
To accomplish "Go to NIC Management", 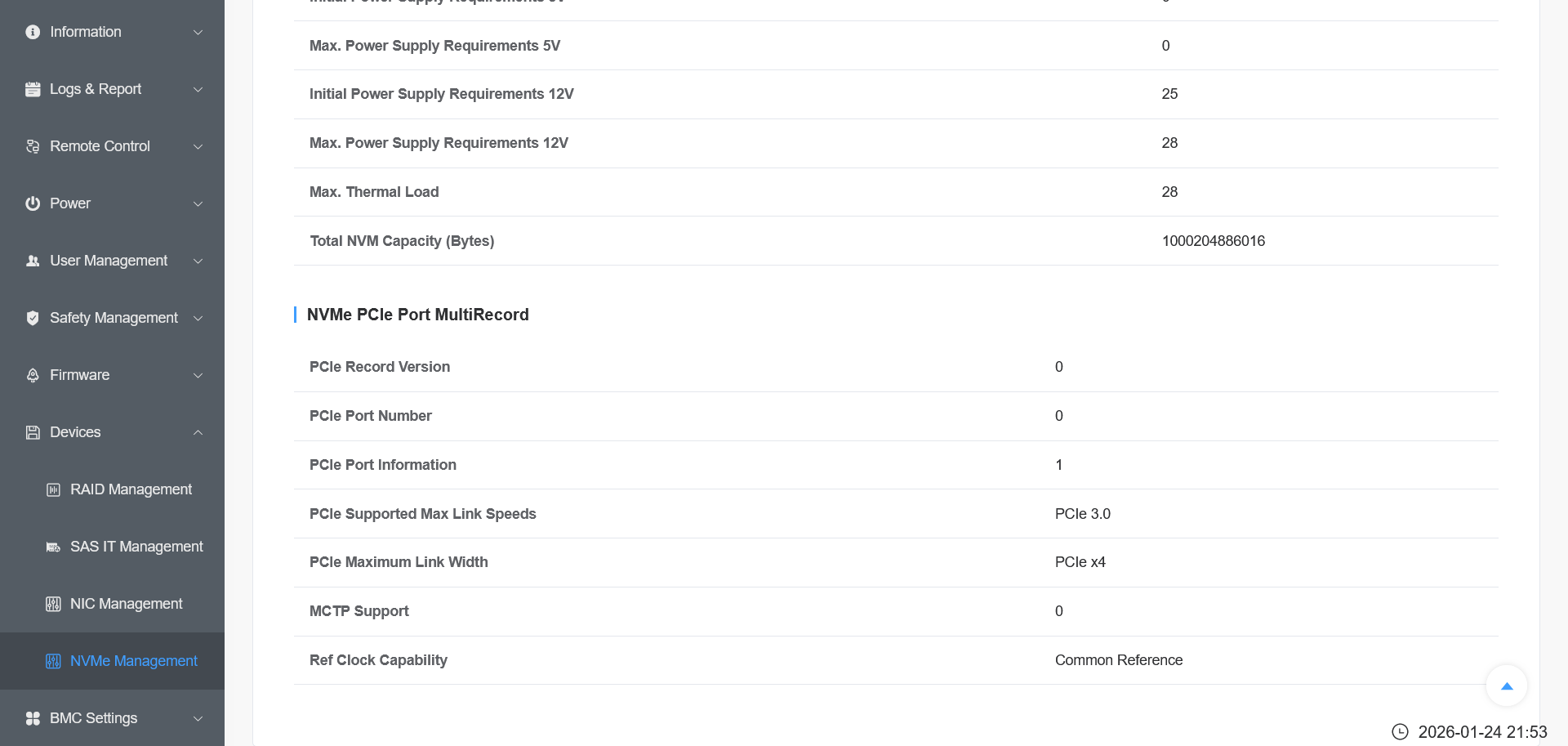I will coord(126,604).
